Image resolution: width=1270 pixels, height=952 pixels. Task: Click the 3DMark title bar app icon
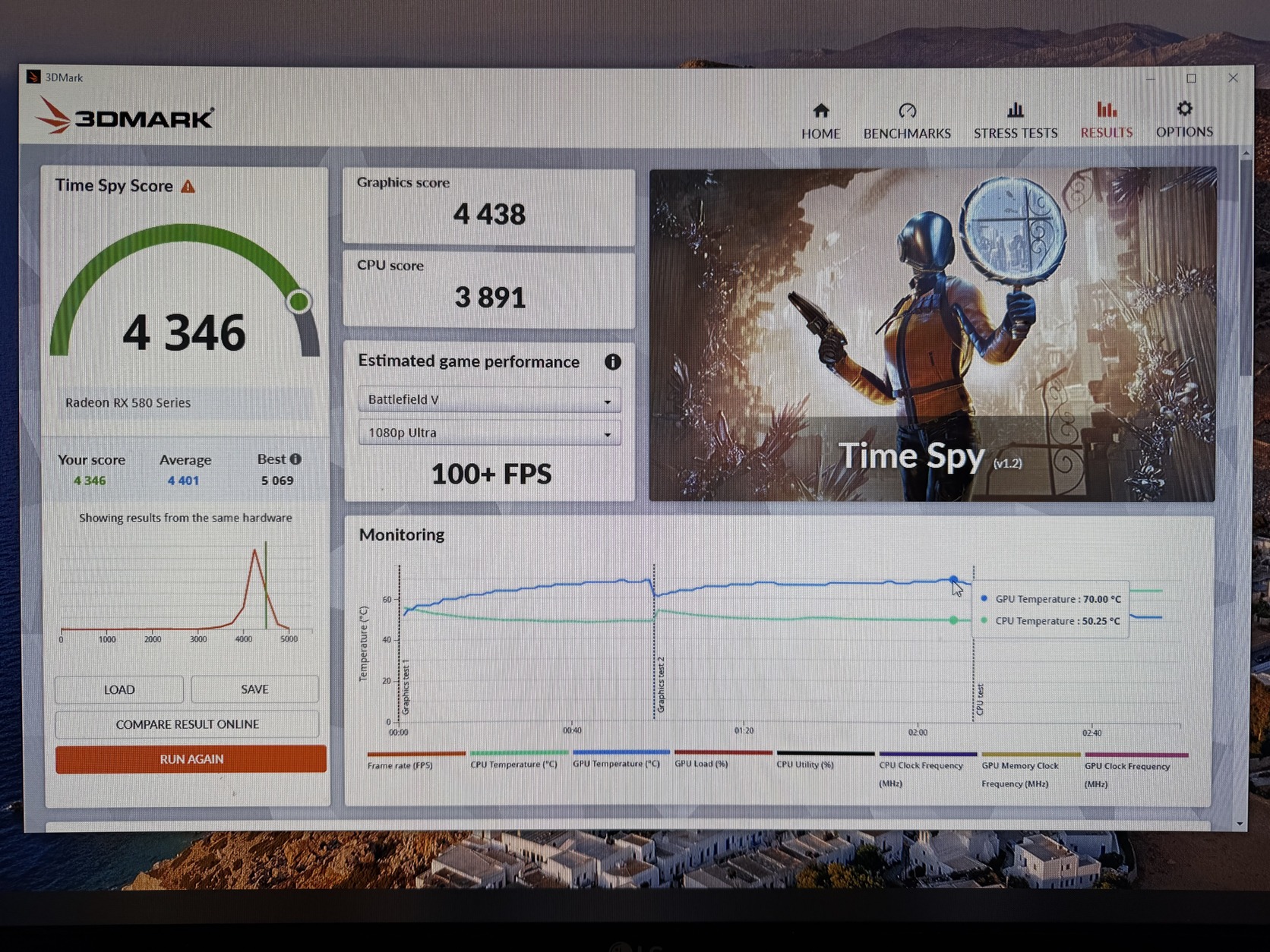click(33, 77)
